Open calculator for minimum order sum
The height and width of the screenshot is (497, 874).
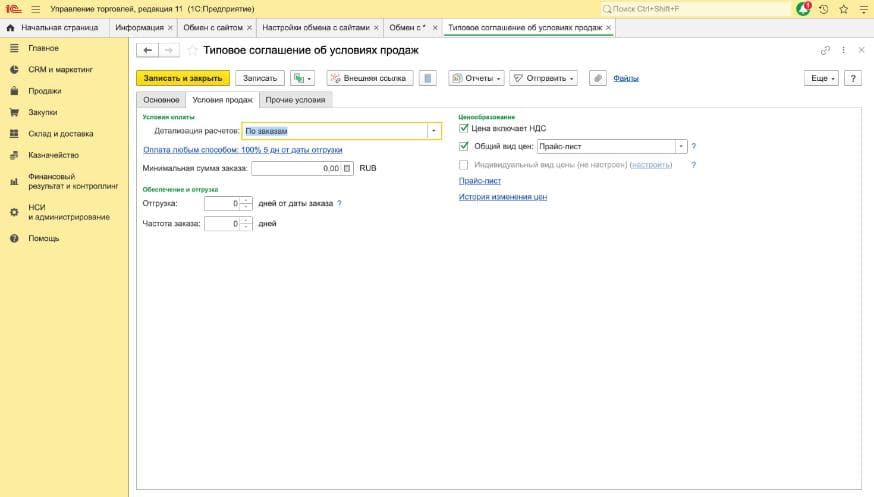pos(347,168)
